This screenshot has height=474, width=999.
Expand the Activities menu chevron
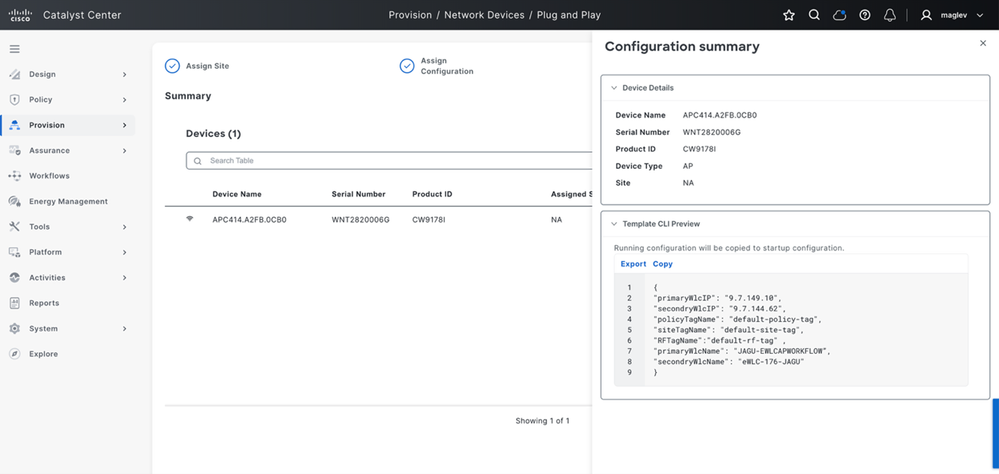(124, 278)
